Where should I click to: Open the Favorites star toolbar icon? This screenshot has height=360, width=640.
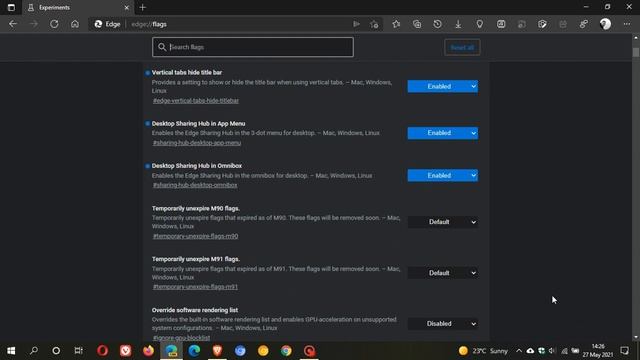point(396,24)
